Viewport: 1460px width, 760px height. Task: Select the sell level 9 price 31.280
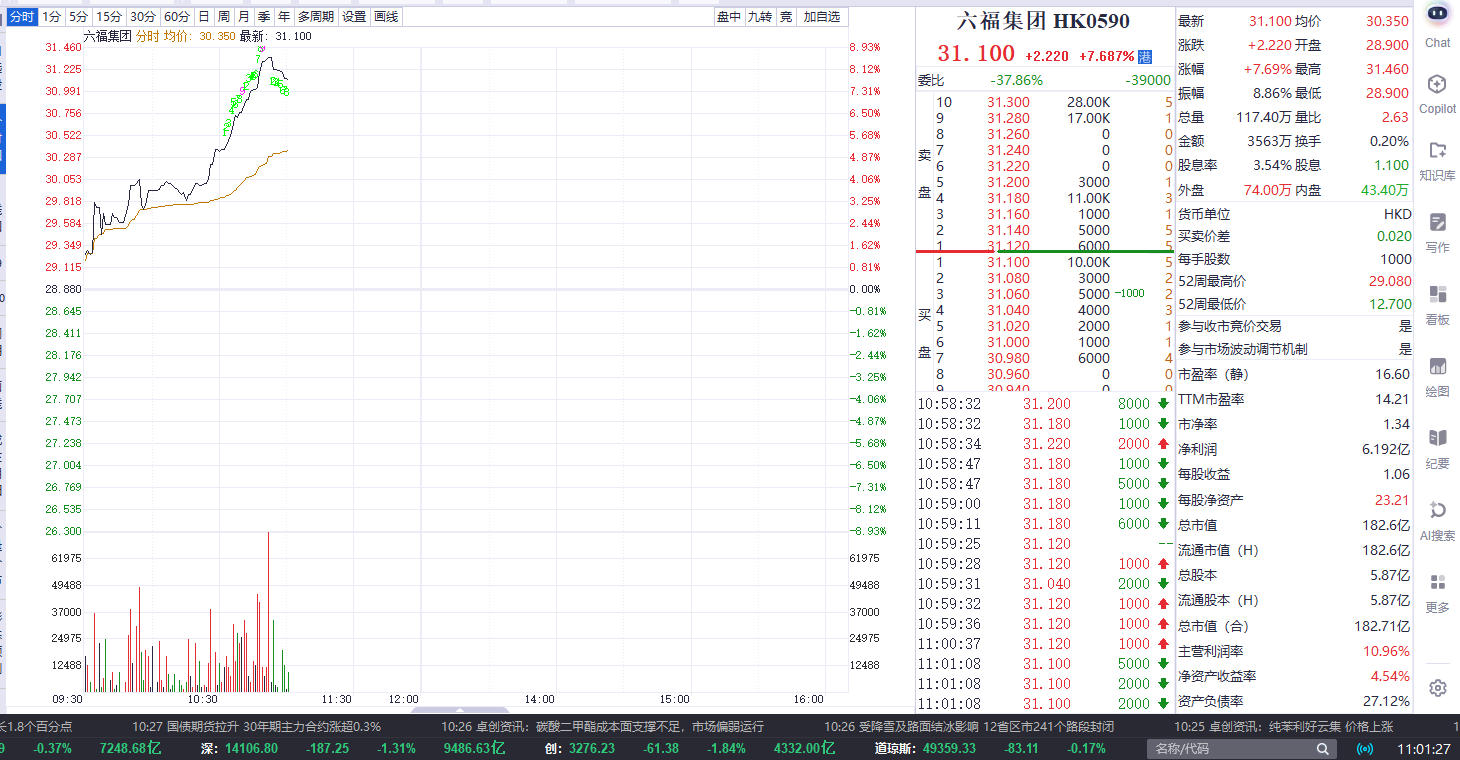[1008, 118]
